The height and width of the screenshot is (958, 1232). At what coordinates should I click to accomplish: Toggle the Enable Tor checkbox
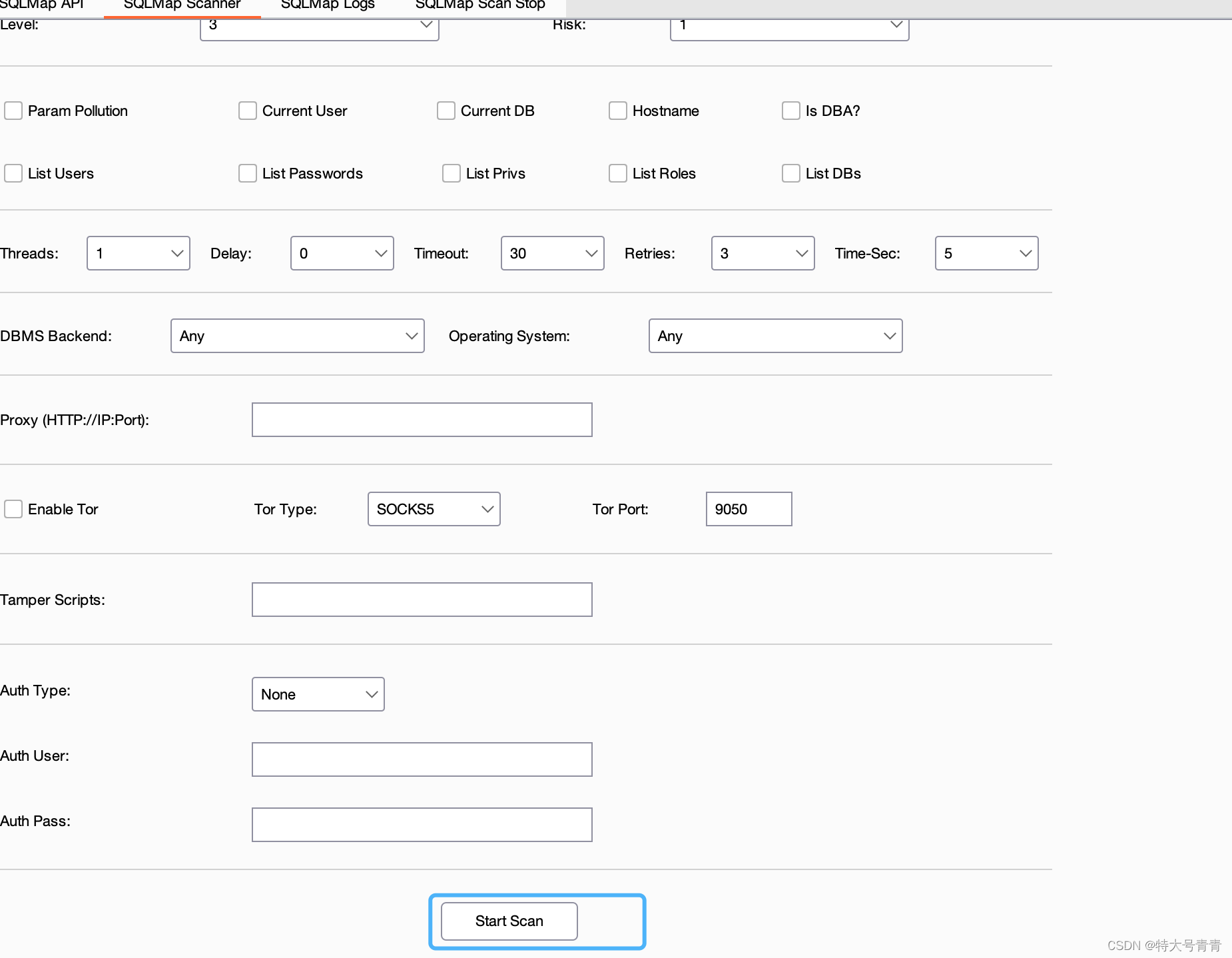pyautogui.click(x=13, y=509)
